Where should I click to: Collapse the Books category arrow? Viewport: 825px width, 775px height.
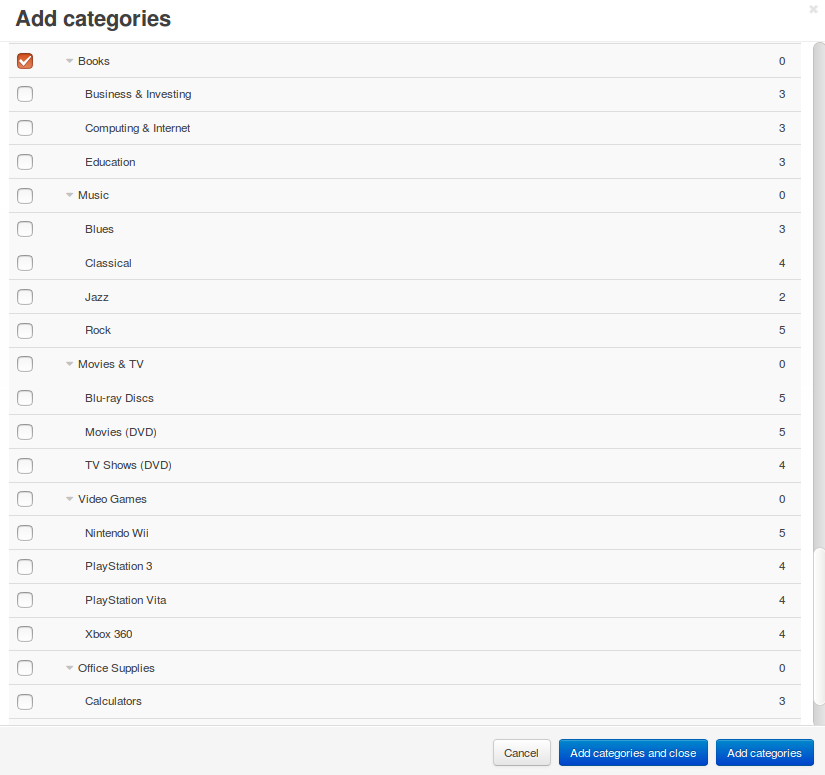69,61
